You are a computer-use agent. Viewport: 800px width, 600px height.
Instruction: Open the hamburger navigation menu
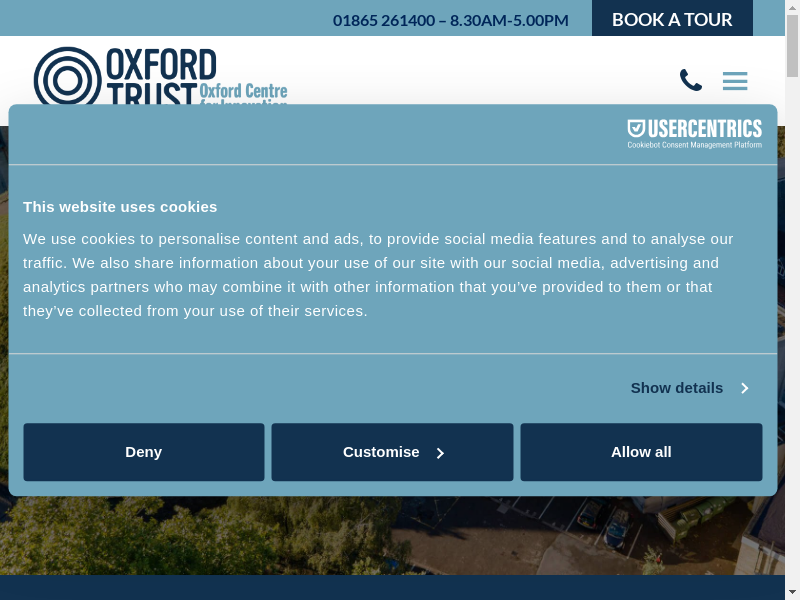point(735,81)
